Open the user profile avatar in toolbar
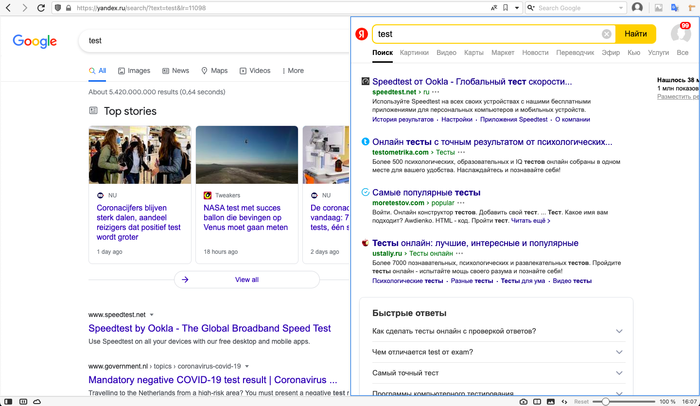Screen dimensions: 700x406 (637, 7)
